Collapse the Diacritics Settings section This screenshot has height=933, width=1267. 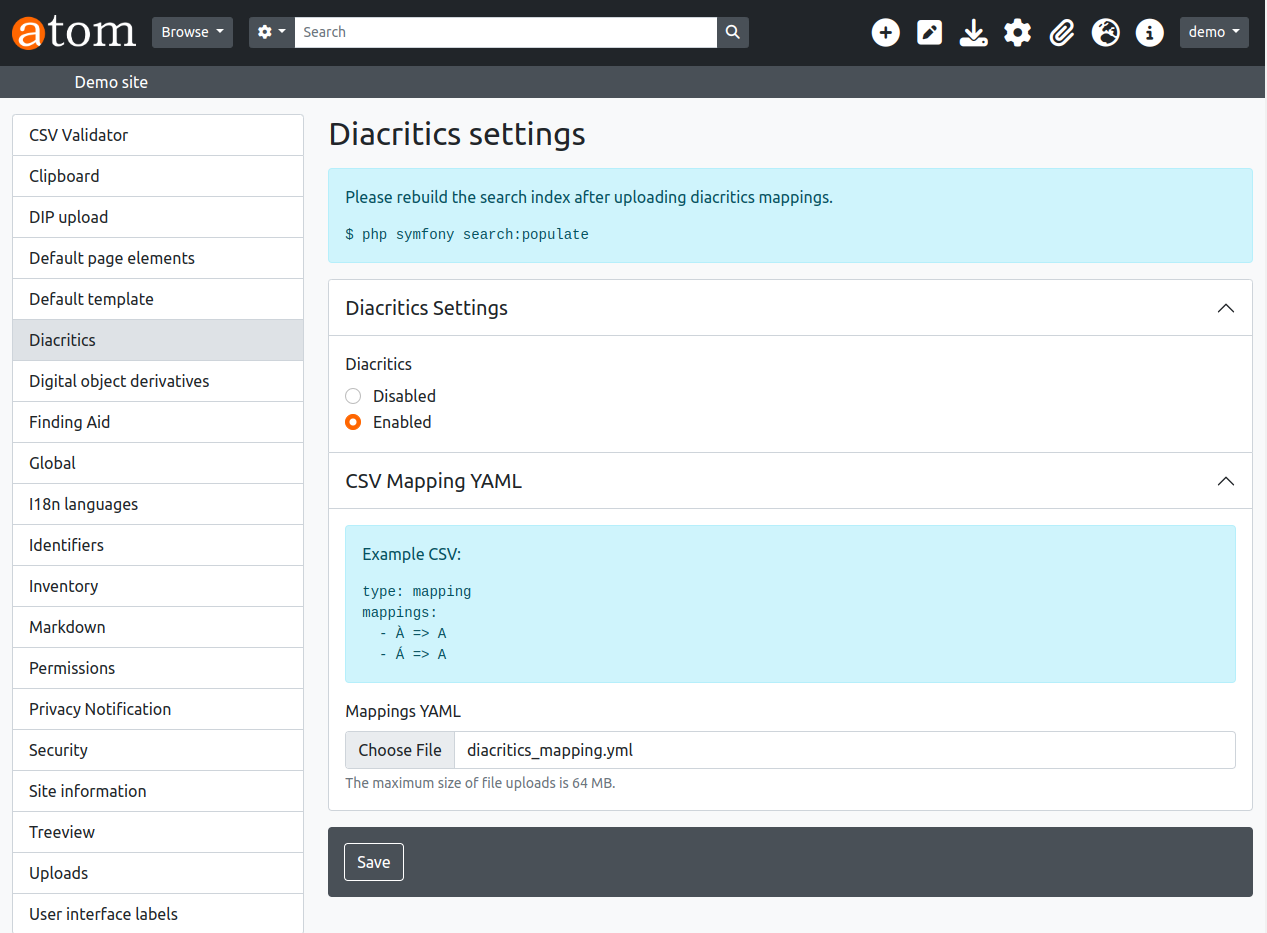pyautogui.click(x=1225, y=308)
